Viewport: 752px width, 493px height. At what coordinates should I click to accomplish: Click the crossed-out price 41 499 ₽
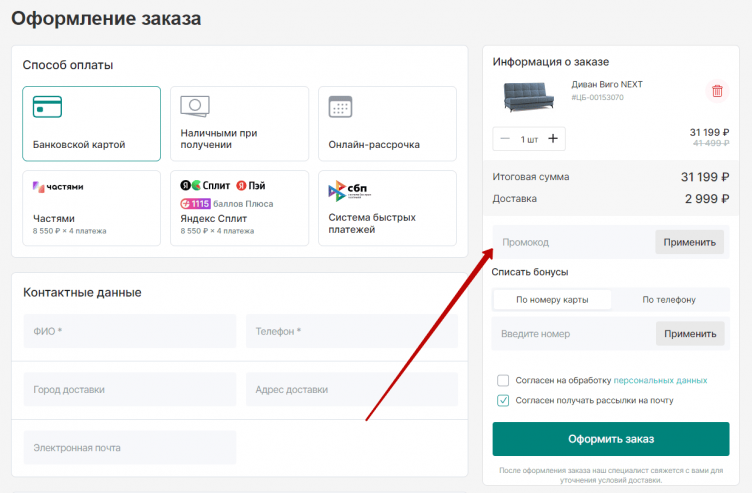(x=711, y=143)
